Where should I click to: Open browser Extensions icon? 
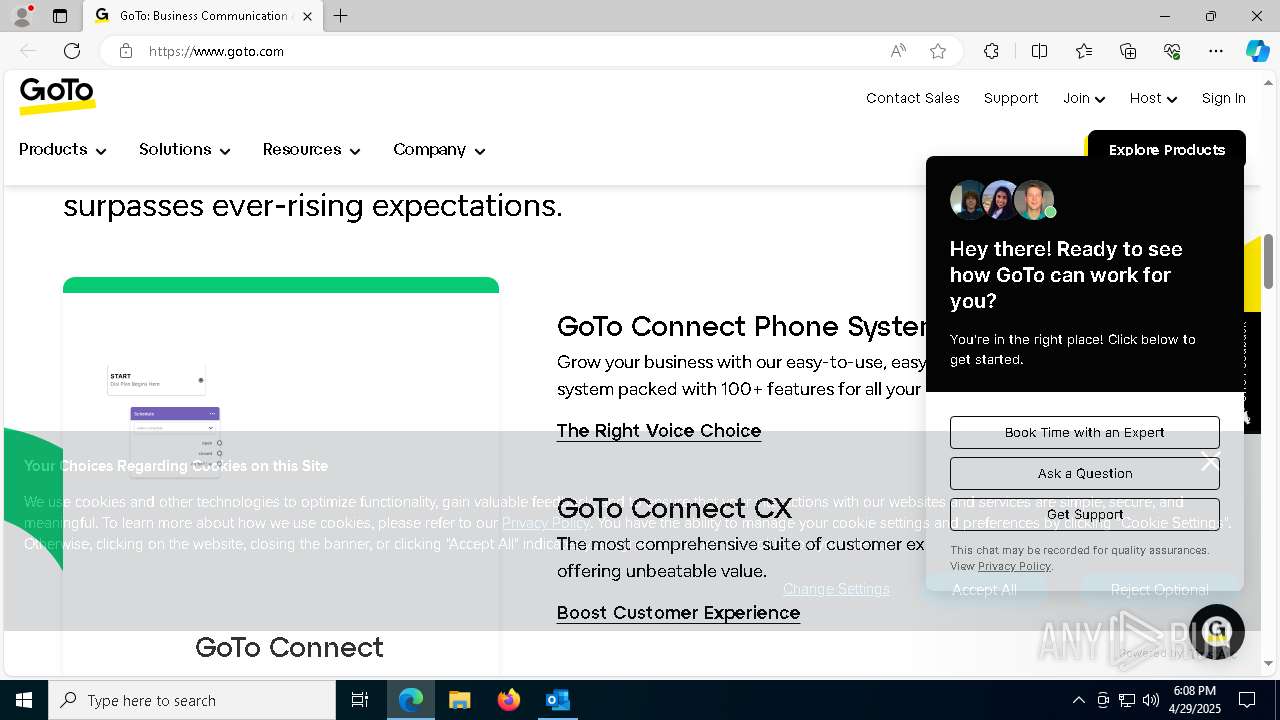[991, 51]
